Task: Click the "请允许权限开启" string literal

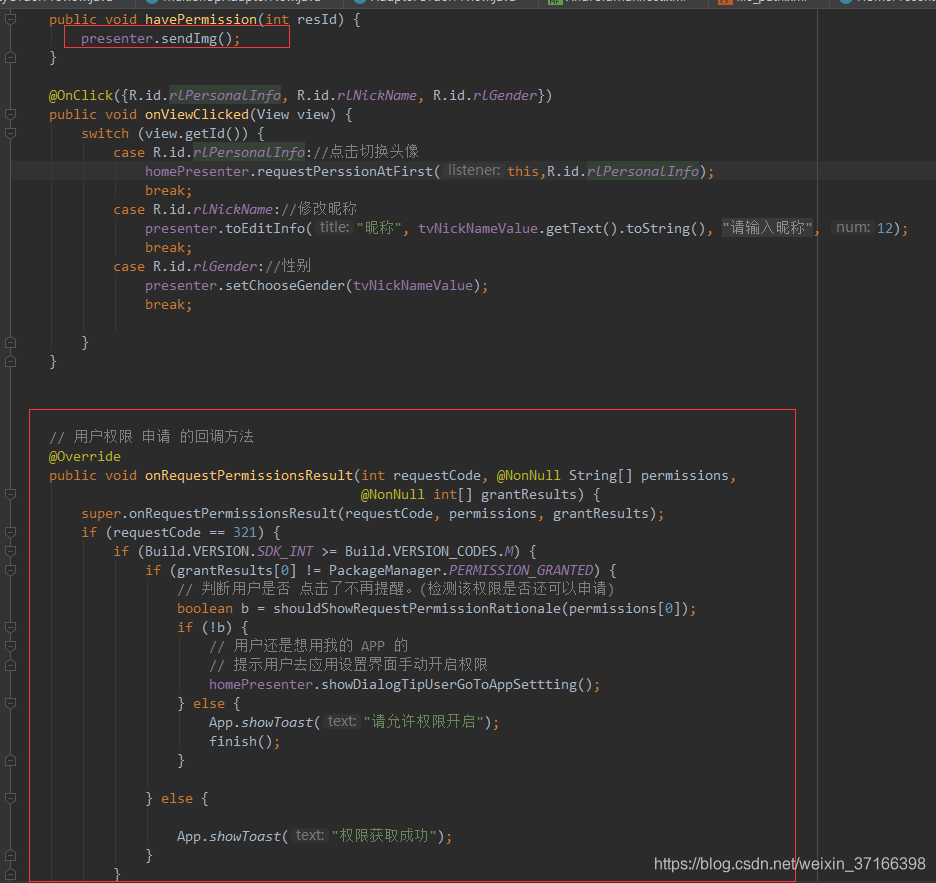Action: 423,722
